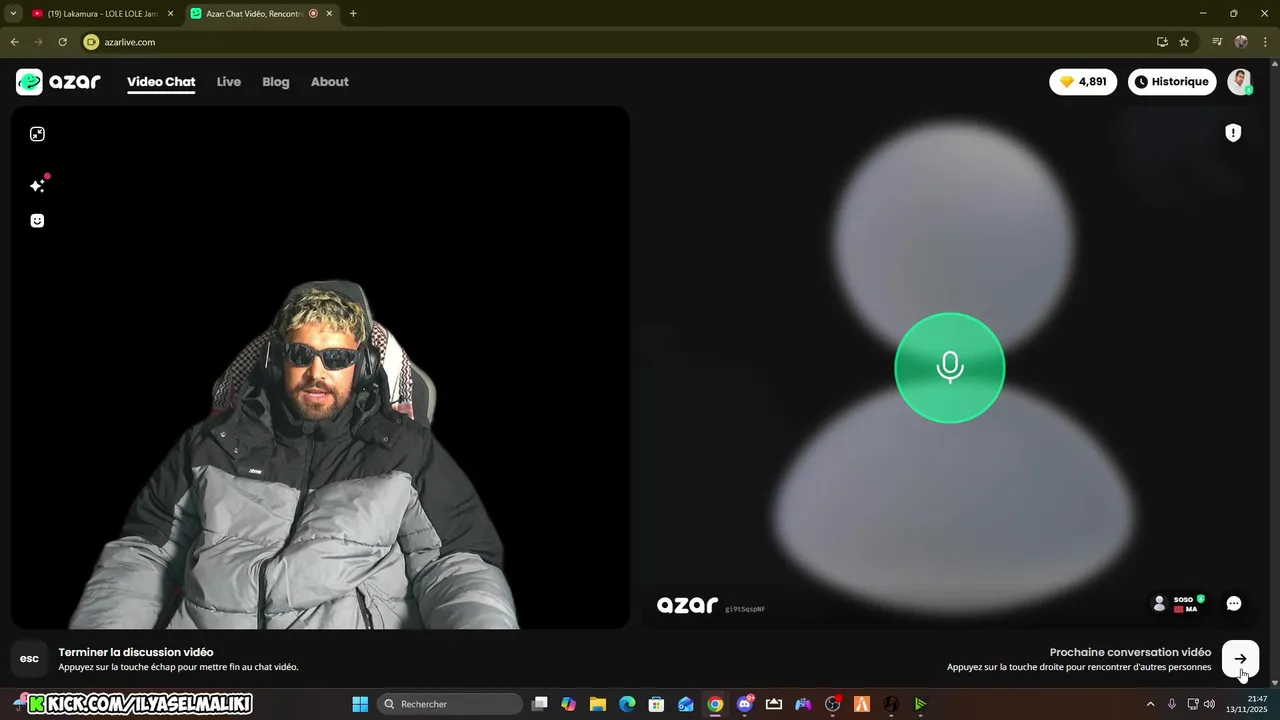
Task: Close the Lakamura YouTube tab
Action: (171, 14)
